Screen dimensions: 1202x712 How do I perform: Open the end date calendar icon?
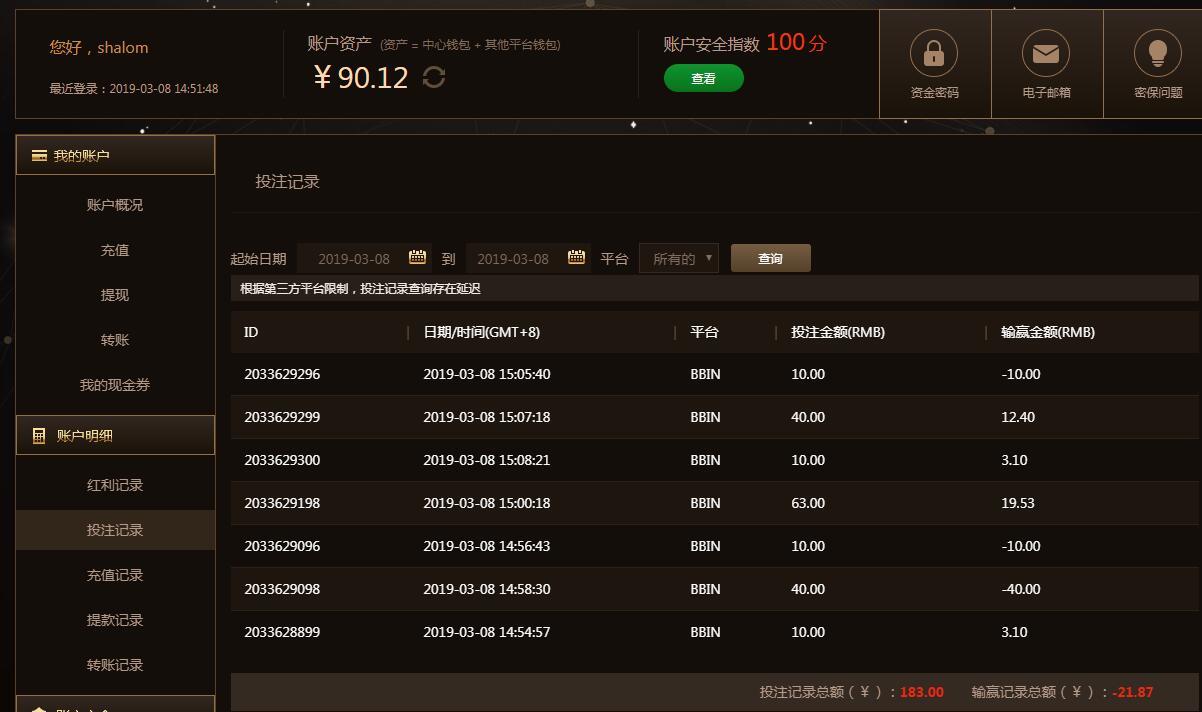576,257
